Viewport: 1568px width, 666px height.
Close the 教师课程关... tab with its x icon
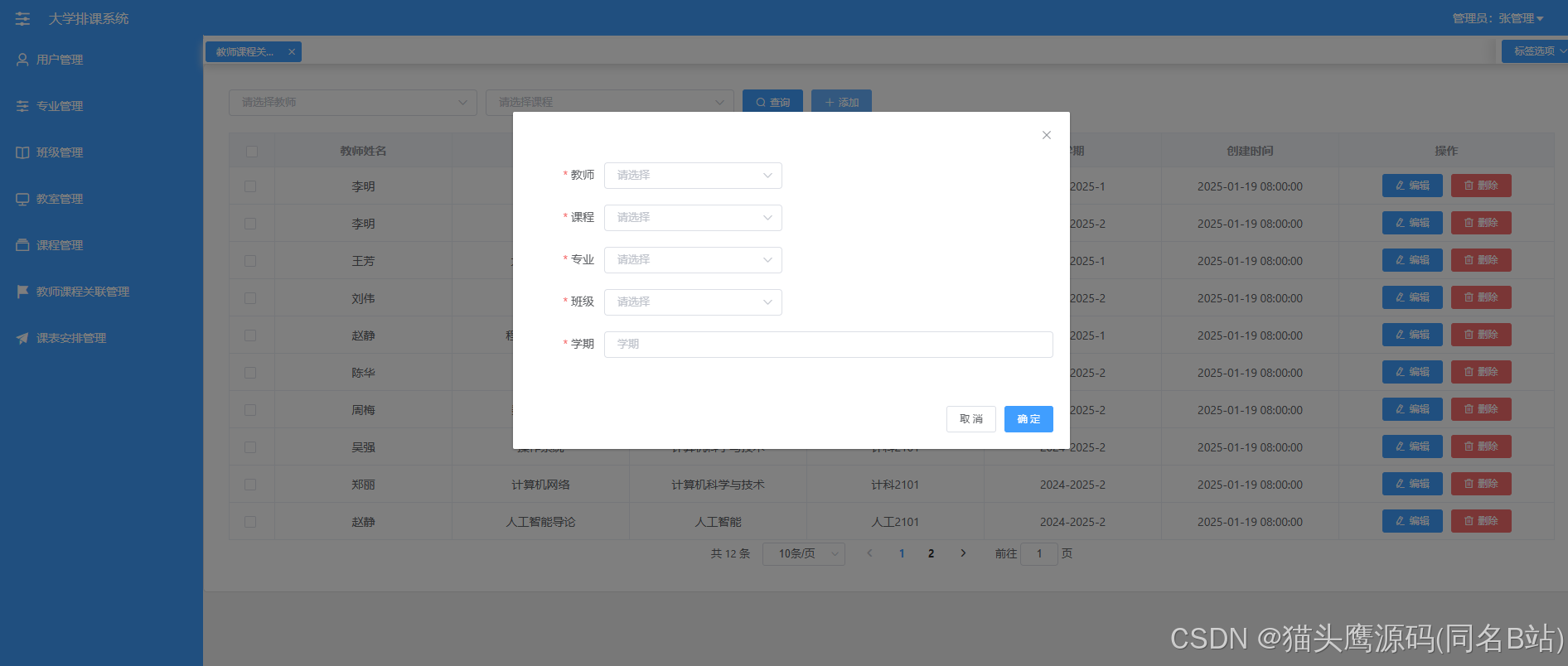pos(292,52)
